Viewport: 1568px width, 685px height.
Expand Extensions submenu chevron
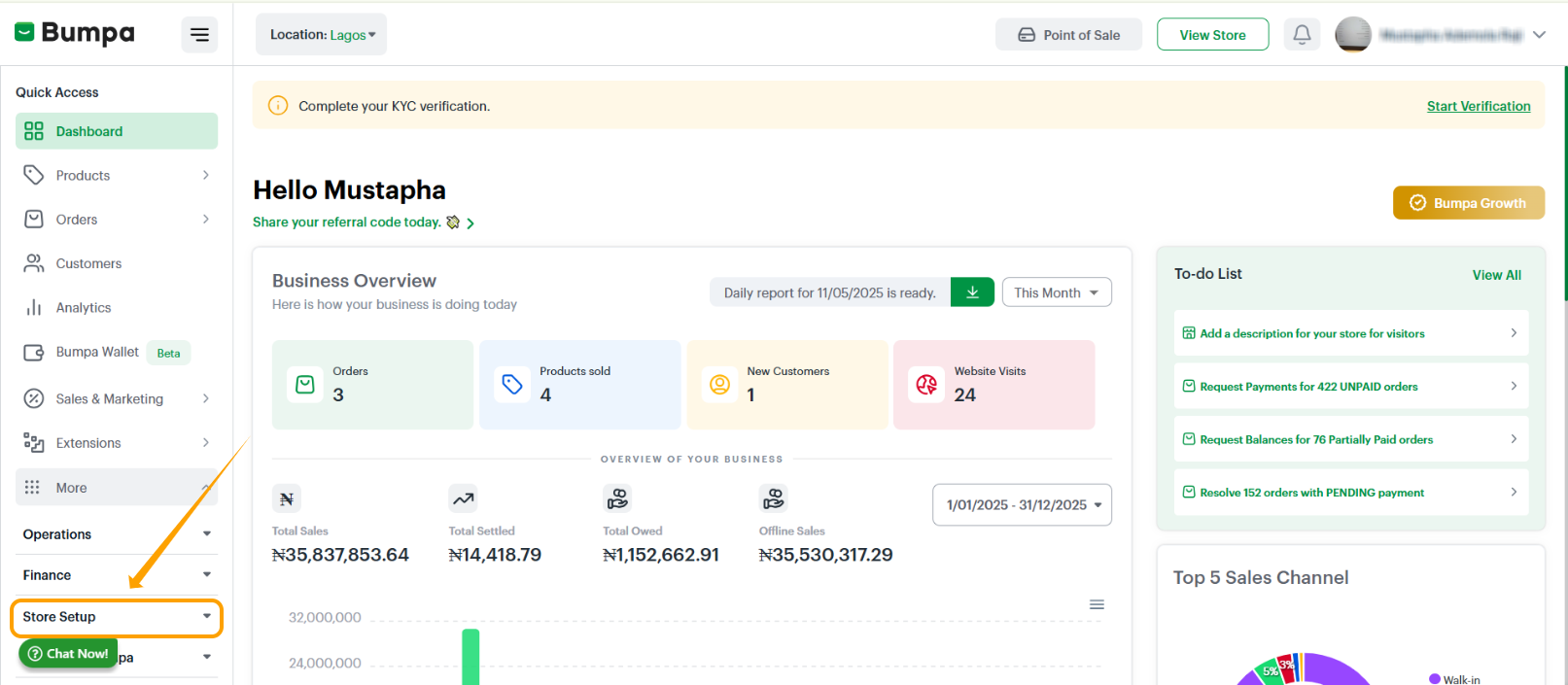coord(206,443)
